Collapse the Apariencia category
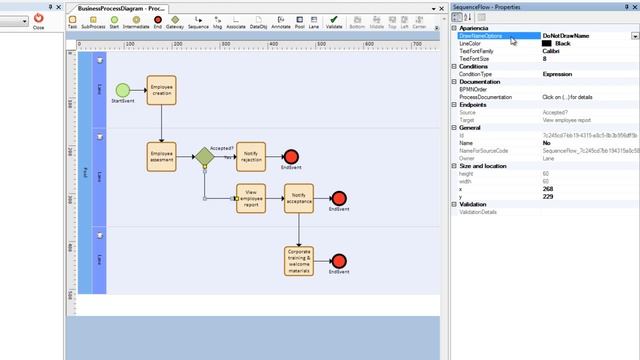640x360 pixels. [454, 28]
